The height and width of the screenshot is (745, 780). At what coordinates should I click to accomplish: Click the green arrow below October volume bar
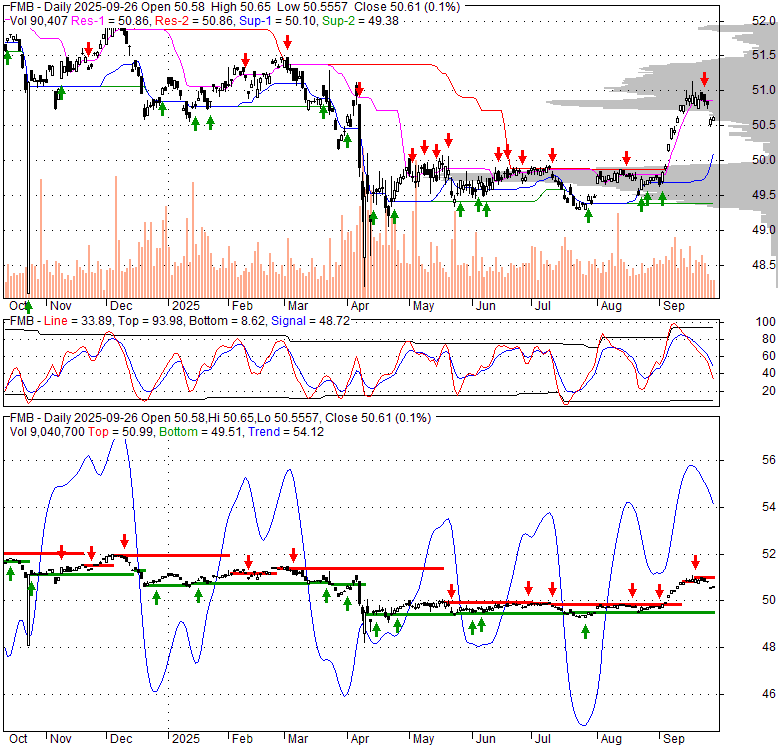(28, 306)
